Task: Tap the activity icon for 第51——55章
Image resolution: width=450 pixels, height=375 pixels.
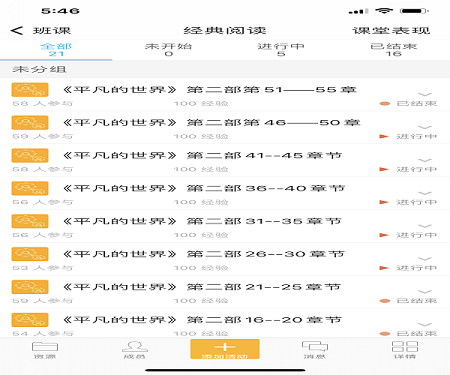Action: point(30,90)
